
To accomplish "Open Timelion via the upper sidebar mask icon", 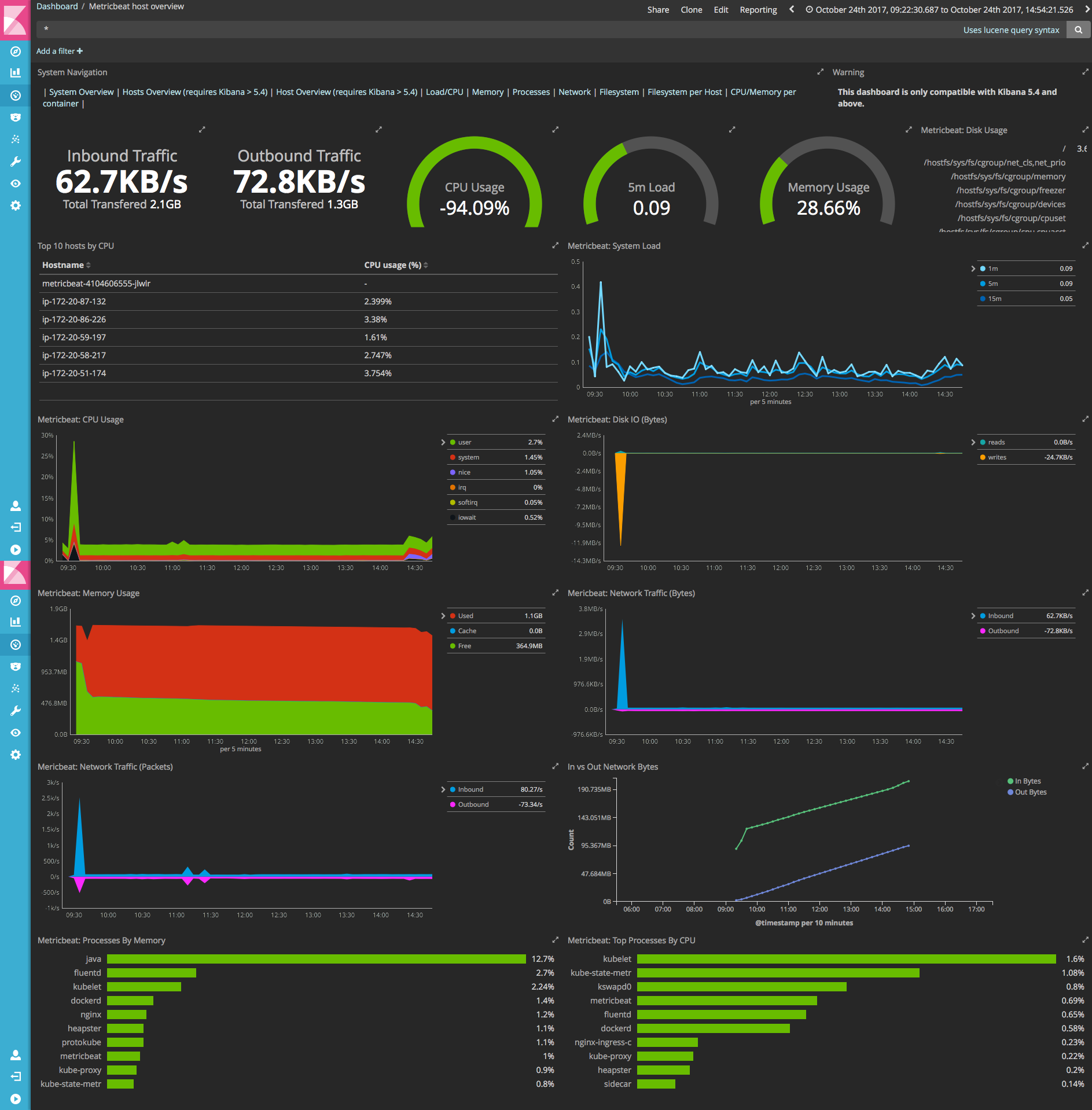I will click(x=16, y=117).
